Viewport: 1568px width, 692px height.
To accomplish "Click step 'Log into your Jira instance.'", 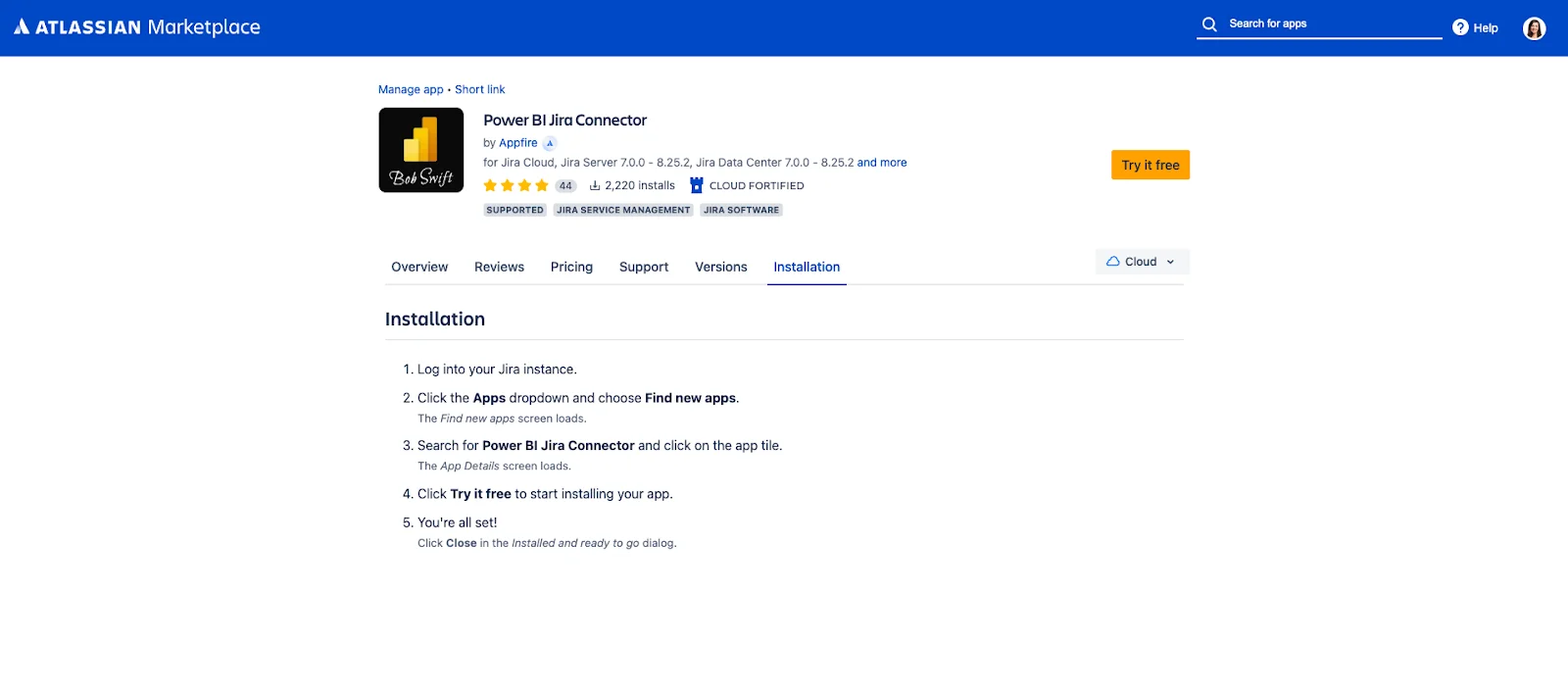I will (x=497, y=370).
